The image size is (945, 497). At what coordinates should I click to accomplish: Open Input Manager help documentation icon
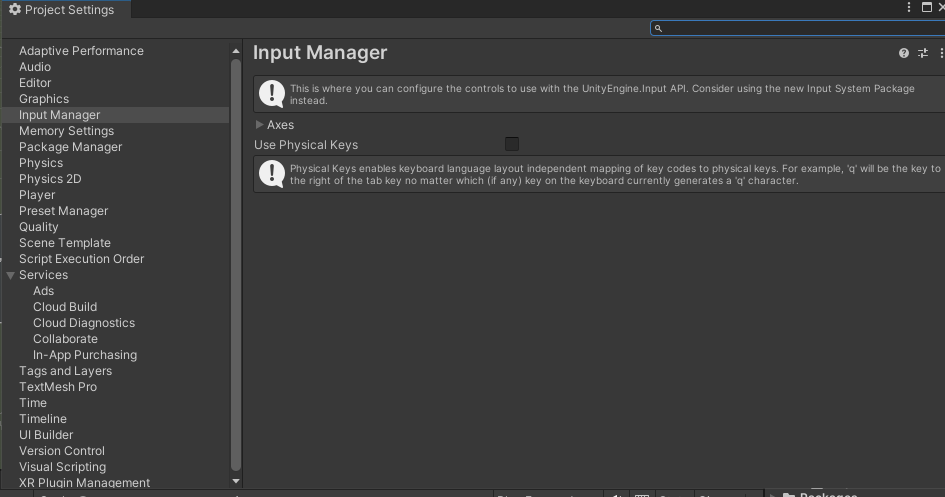tap(904, 53)
